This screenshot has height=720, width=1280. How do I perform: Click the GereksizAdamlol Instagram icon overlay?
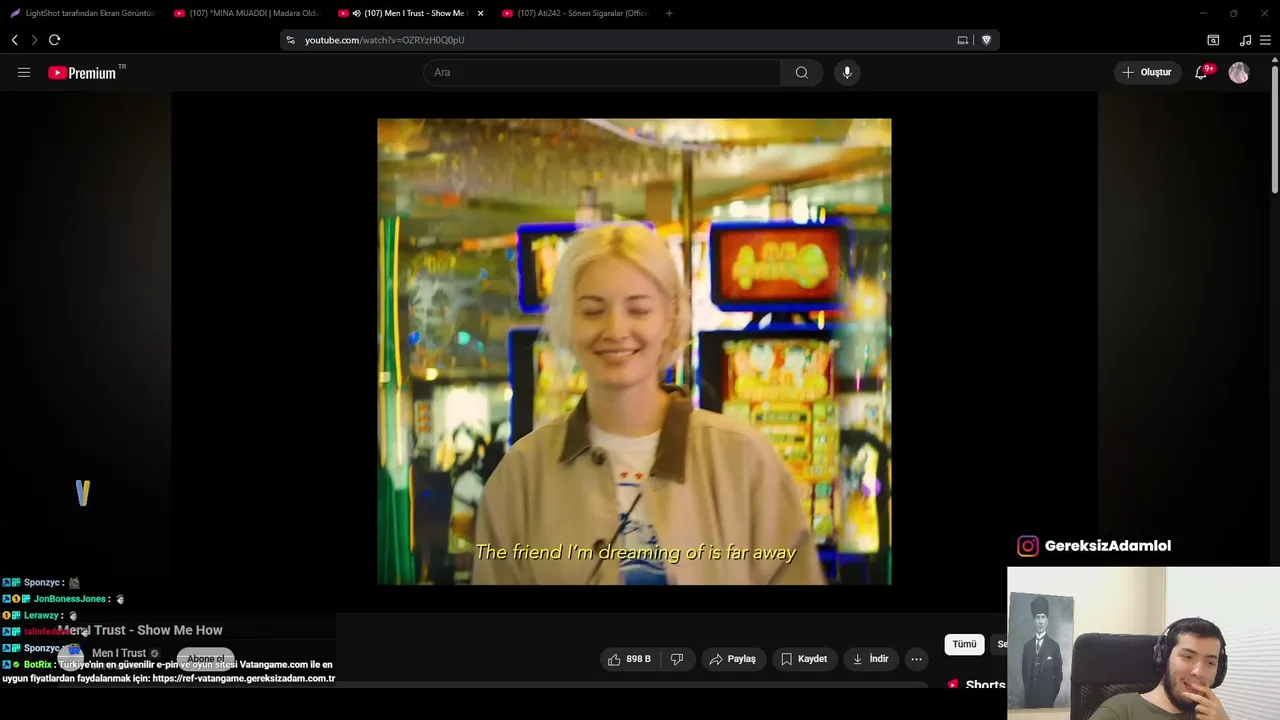point(1028,546)
